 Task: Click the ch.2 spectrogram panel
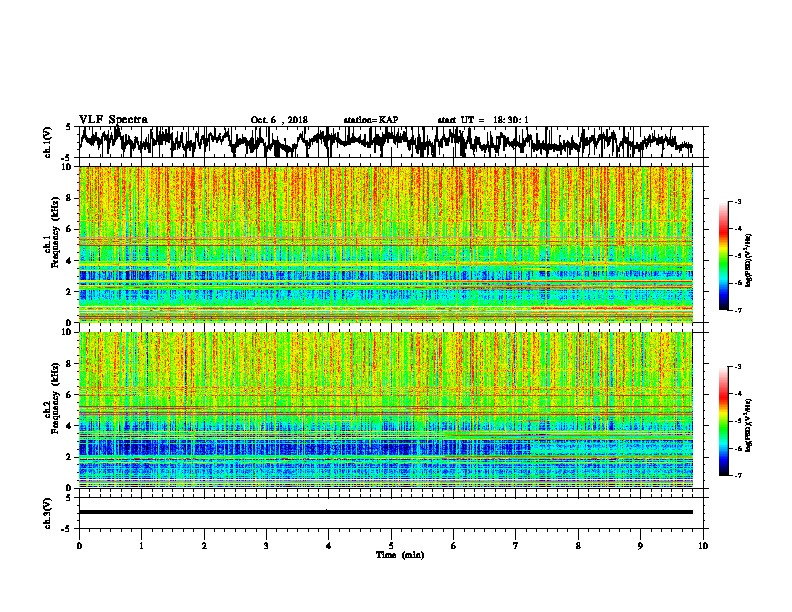coord(386,410)
